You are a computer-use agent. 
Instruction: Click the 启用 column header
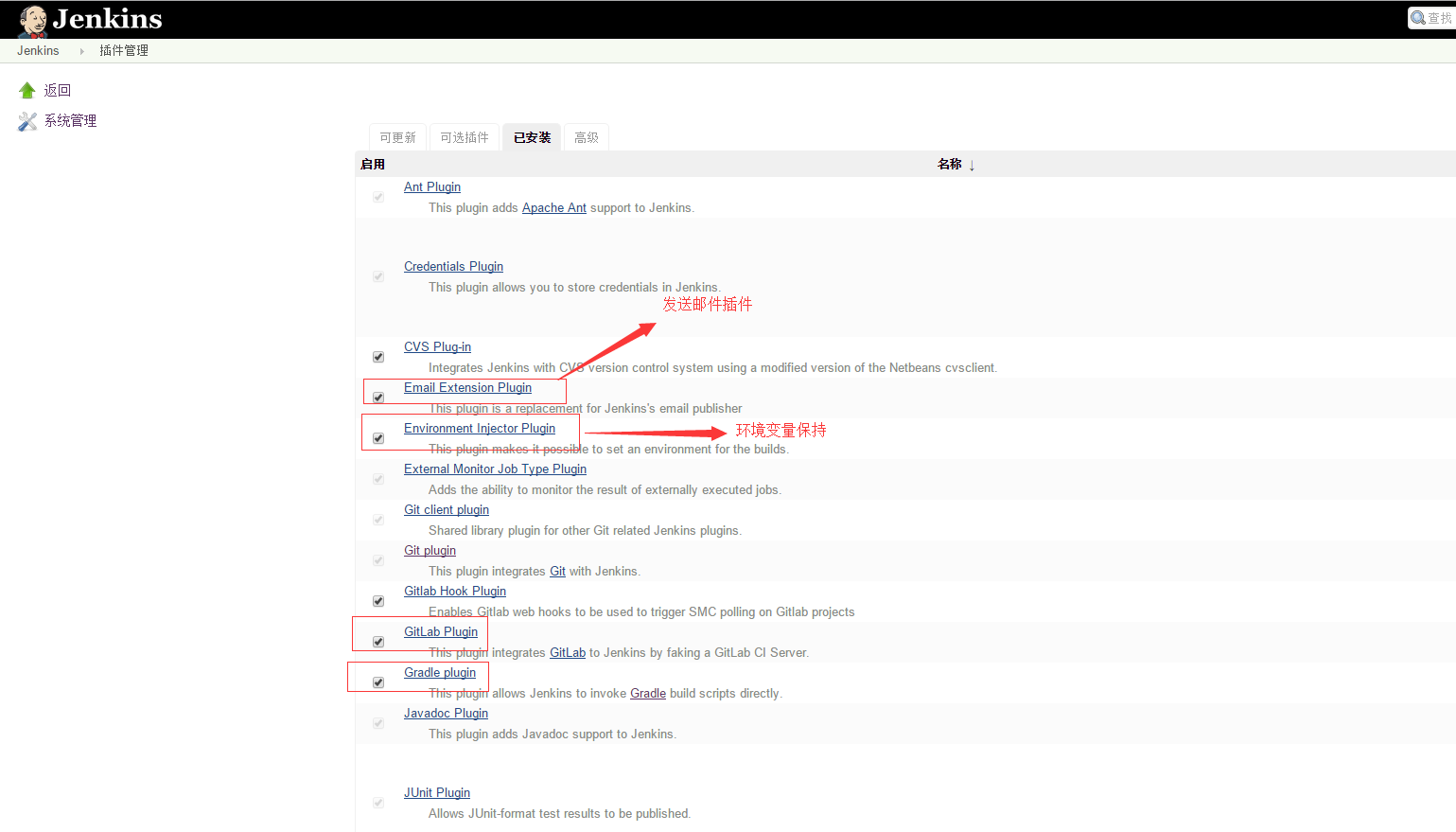pyautogui.click(x=373, y=165)
